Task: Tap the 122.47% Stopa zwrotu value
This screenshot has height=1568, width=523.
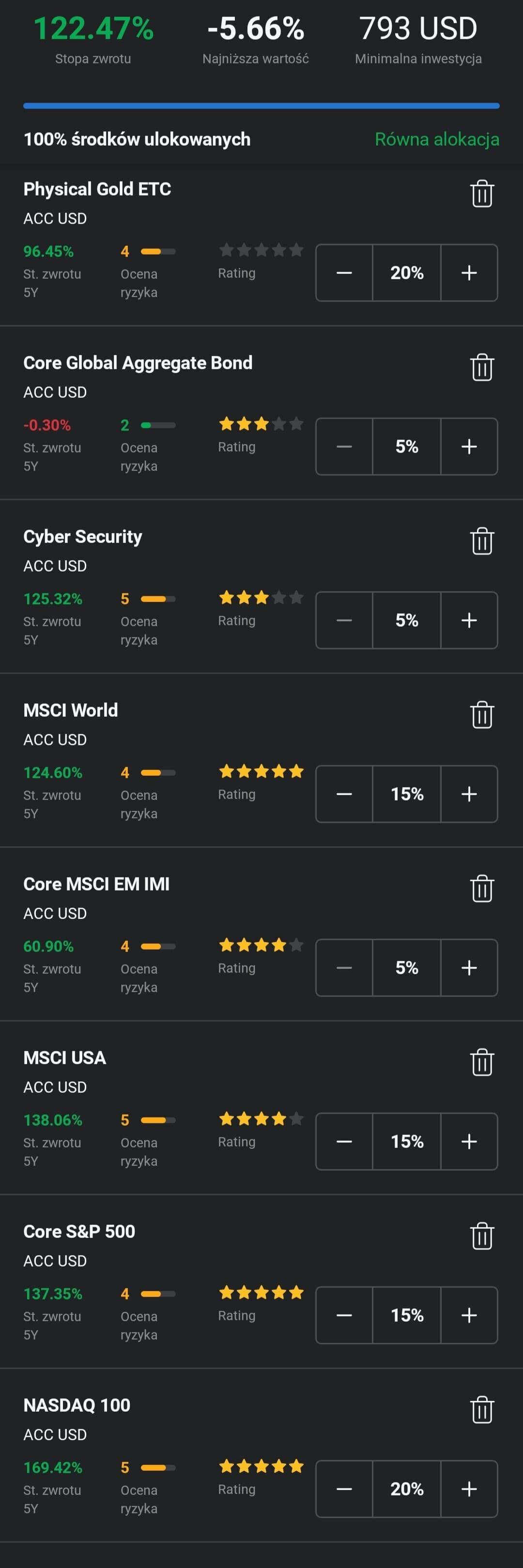Action: point(93,29)
